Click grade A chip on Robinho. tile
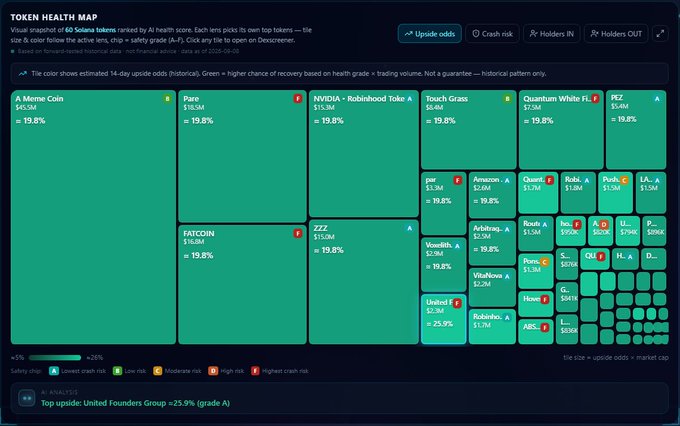 coord(507,318)
